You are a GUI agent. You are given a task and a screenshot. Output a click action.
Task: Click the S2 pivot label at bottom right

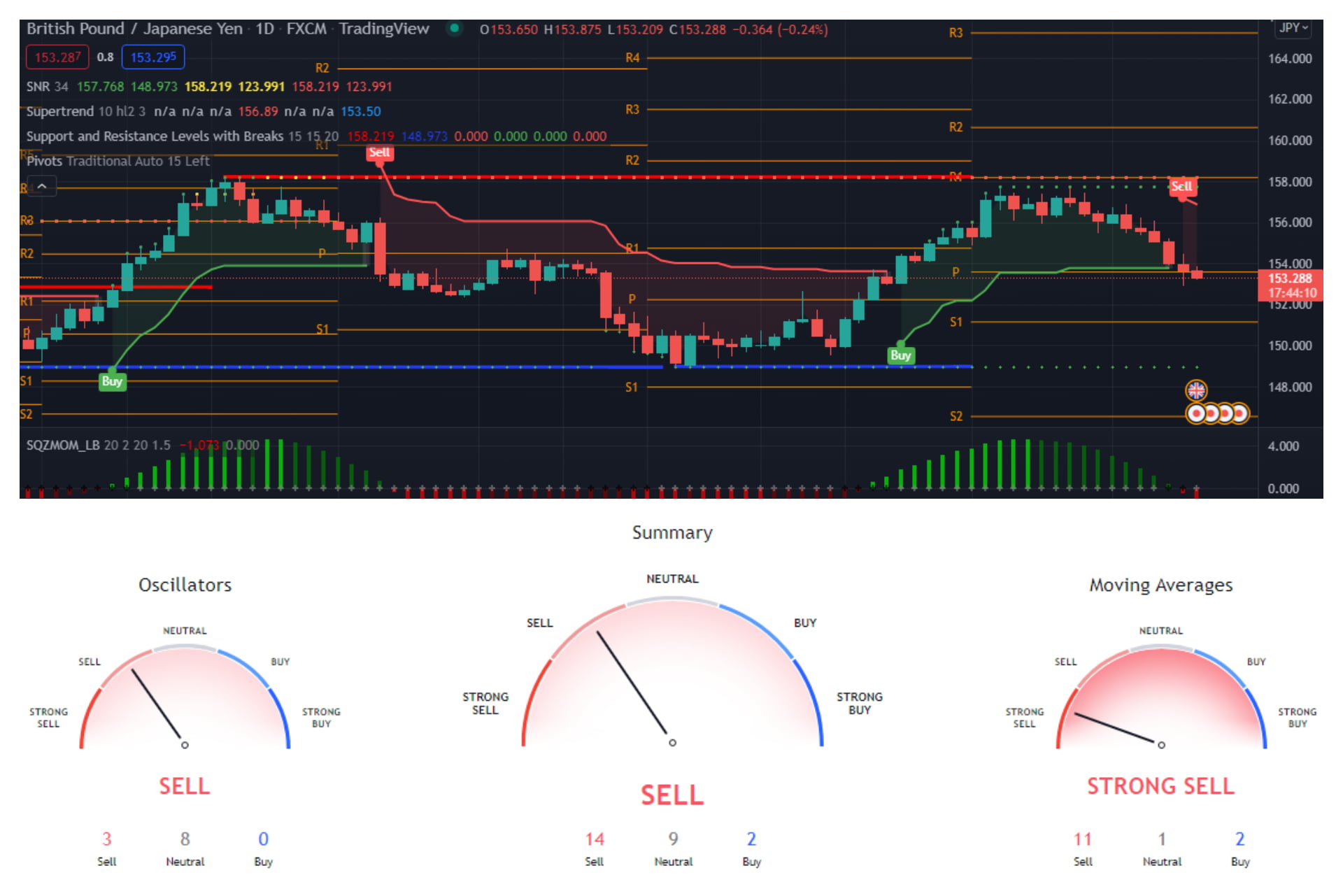956,417
